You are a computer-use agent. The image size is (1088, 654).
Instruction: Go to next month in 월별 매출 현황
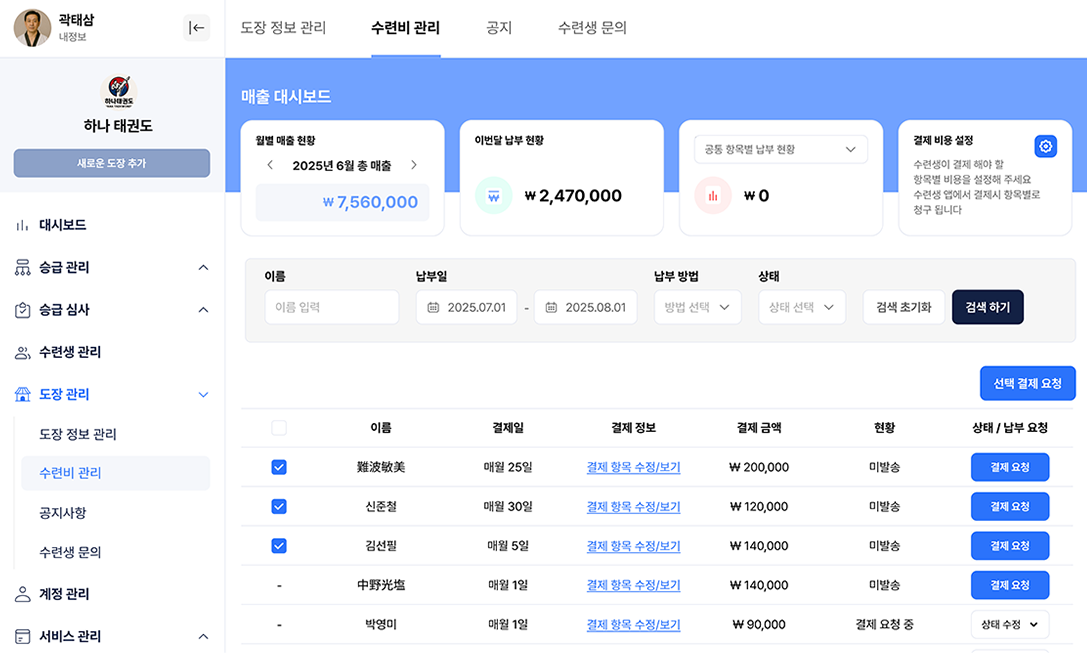coord(414,165)
